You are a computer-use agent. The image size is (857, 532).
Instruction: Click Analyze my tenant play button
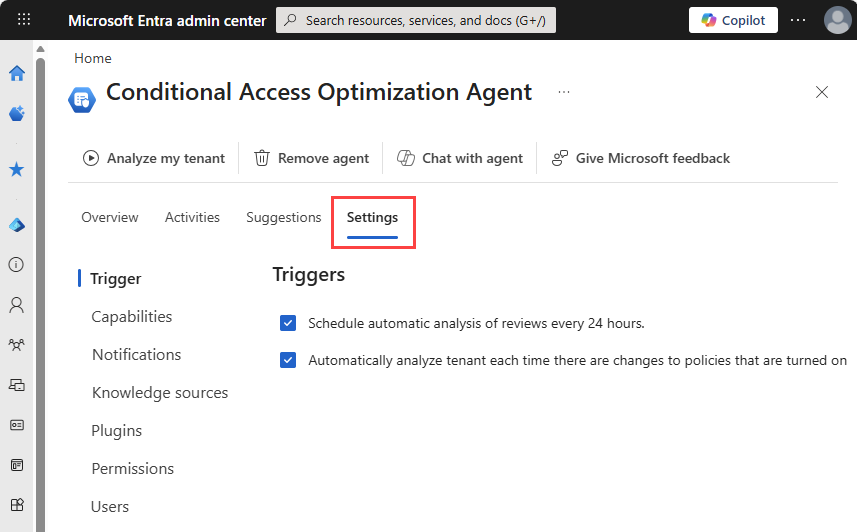click(154, 158)
